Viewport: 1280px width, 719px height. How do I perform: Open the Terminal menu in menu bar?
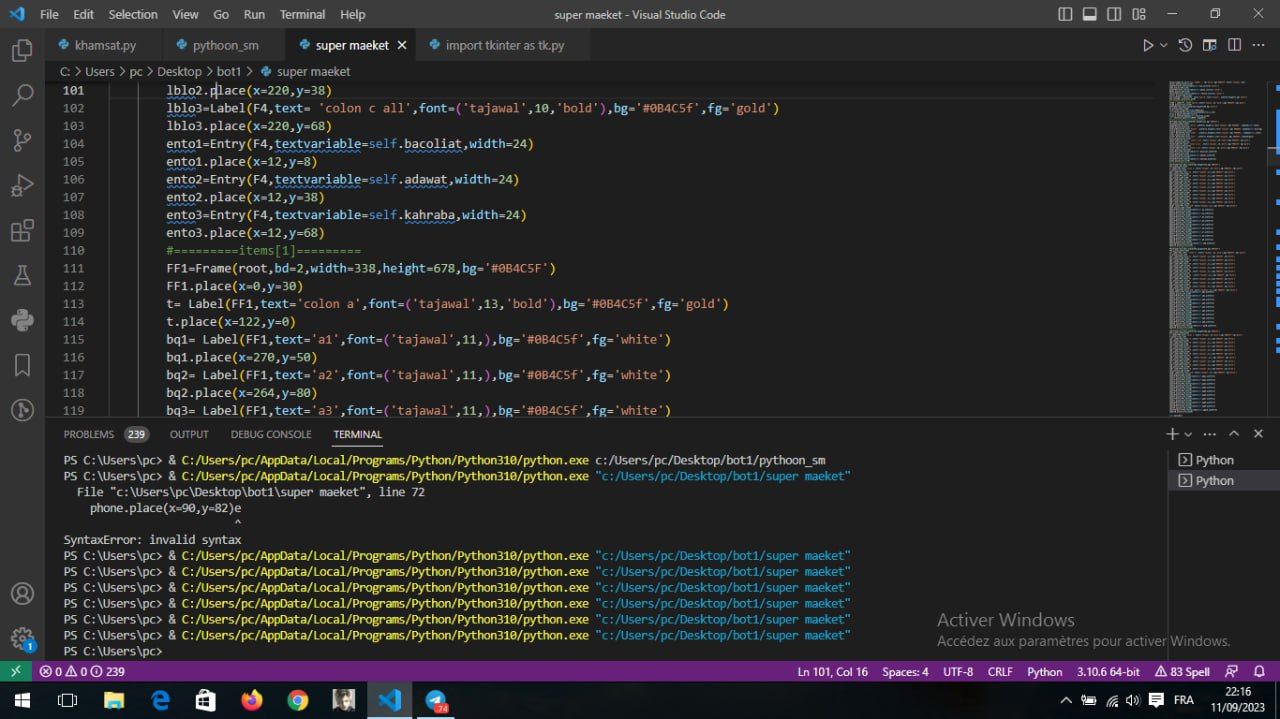302,14
